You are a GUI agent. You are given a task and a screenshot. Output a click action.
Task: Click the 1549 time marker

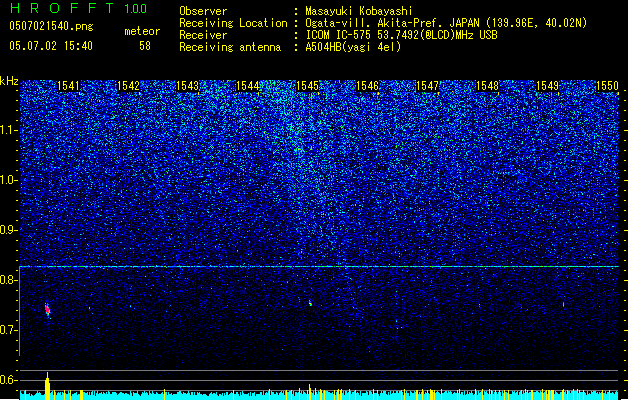[x=548, y=86]
